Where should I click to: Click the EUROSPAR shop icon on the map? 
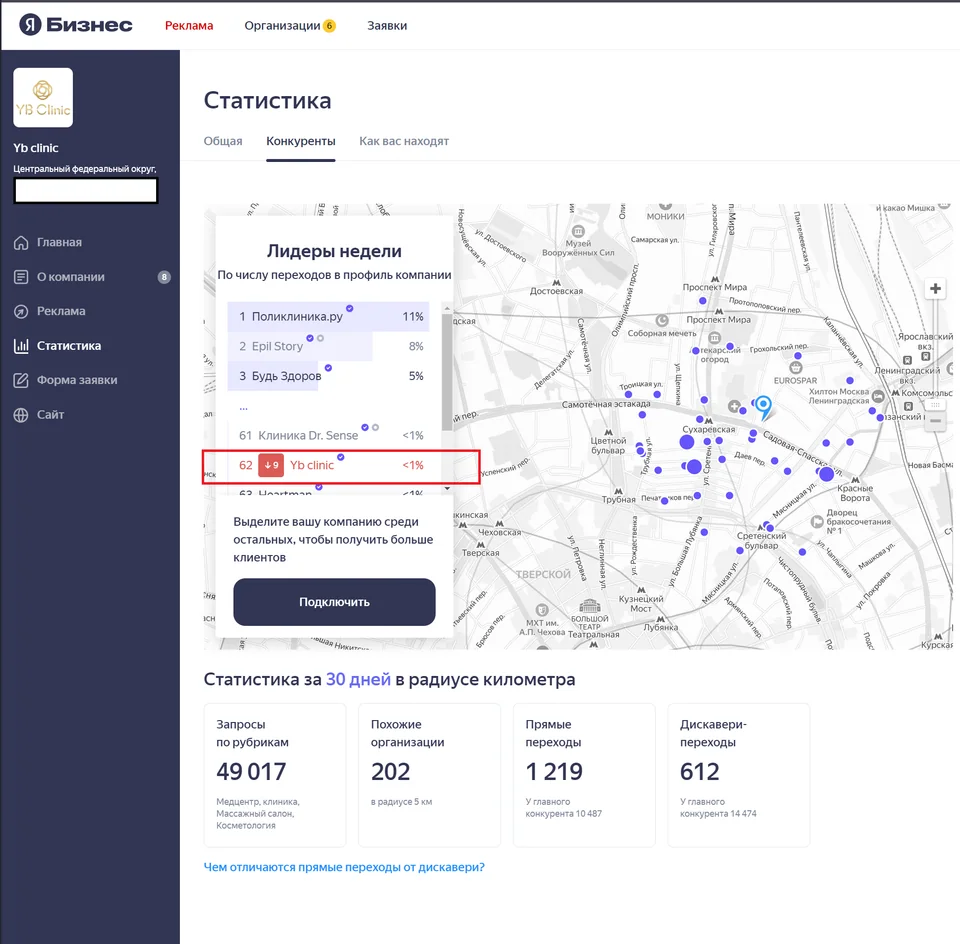795,367
